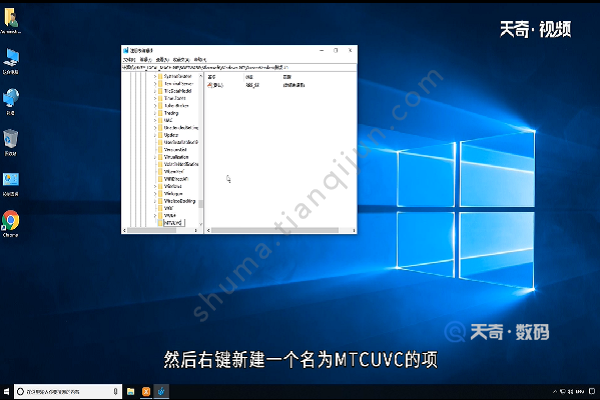Click the 类型 column header

point(249,77)
